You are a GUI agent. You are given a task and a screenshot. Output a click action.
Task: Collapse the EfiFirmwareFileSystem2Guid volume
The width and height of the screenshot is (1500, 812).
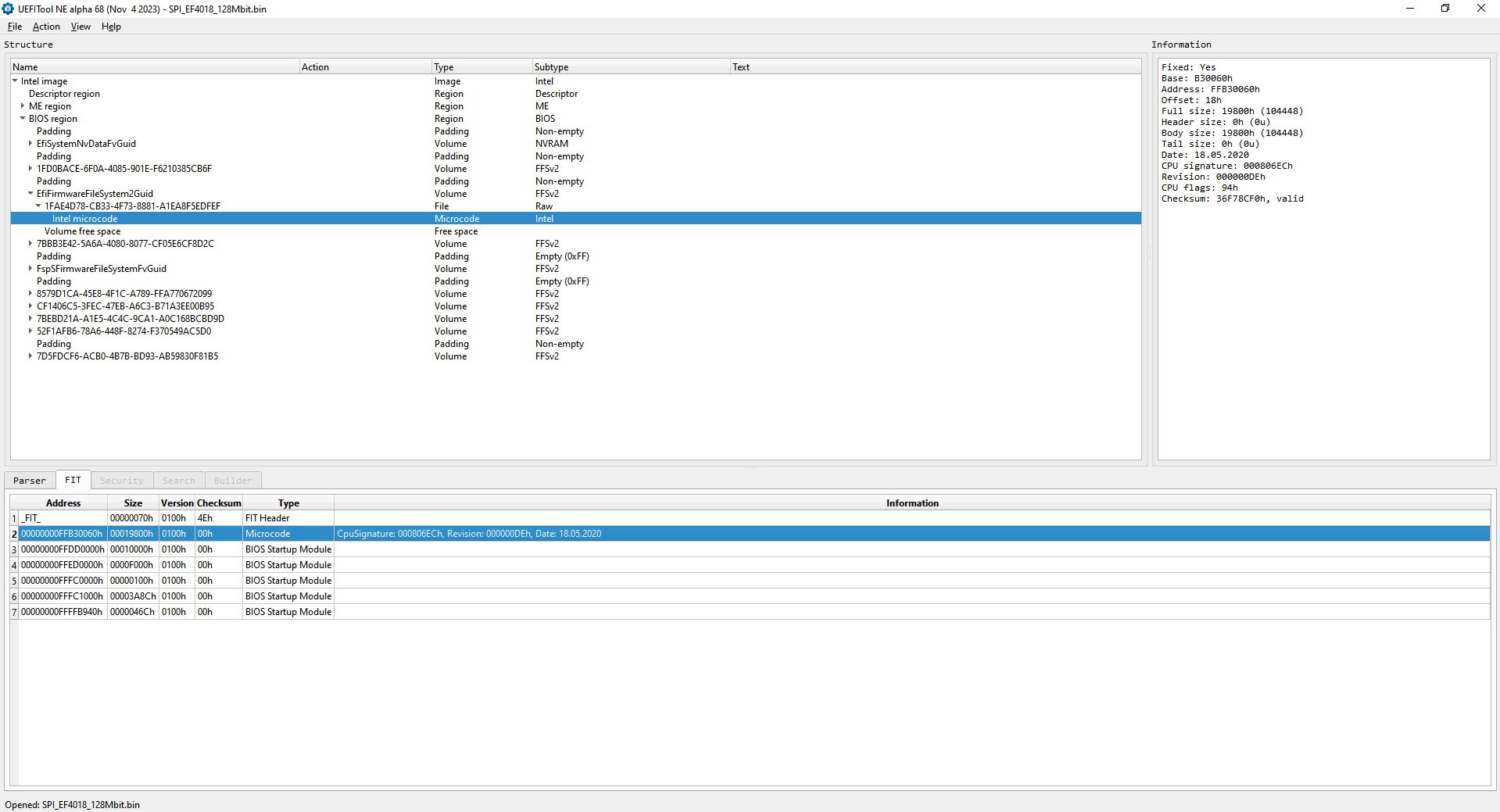30,194
